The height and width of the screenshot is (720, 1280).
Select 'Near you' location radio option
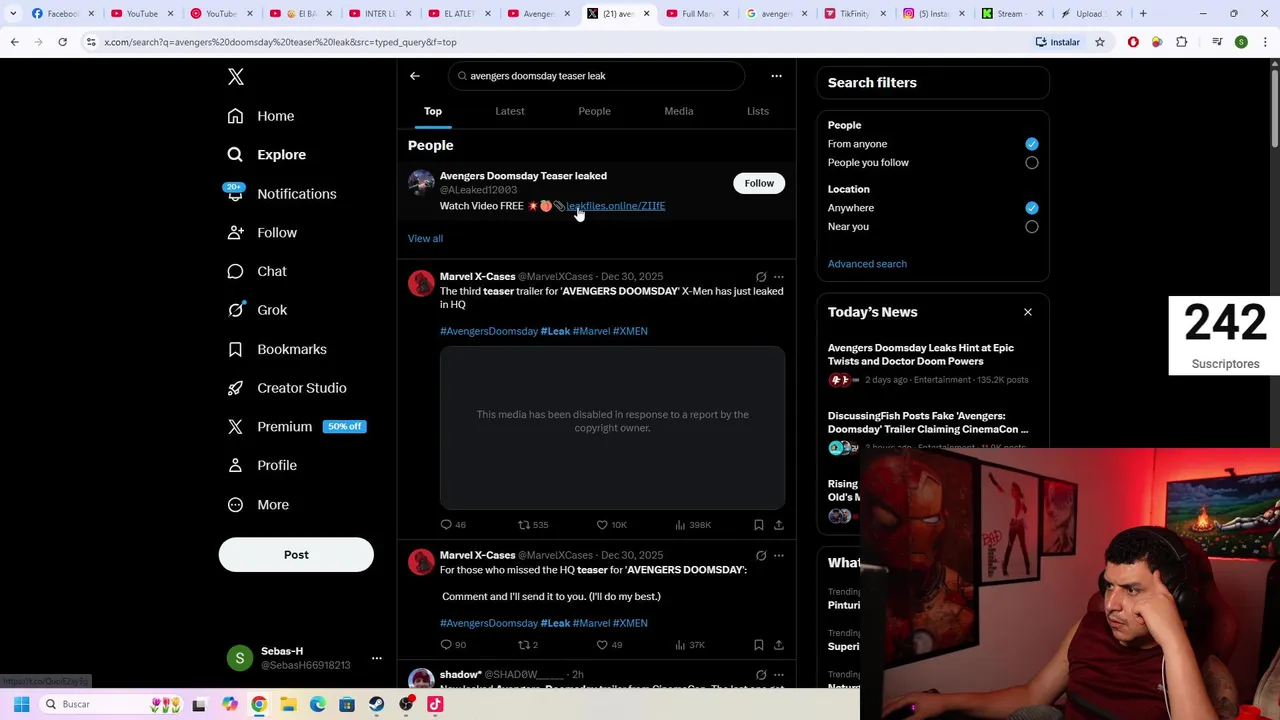coord(1032,227)
